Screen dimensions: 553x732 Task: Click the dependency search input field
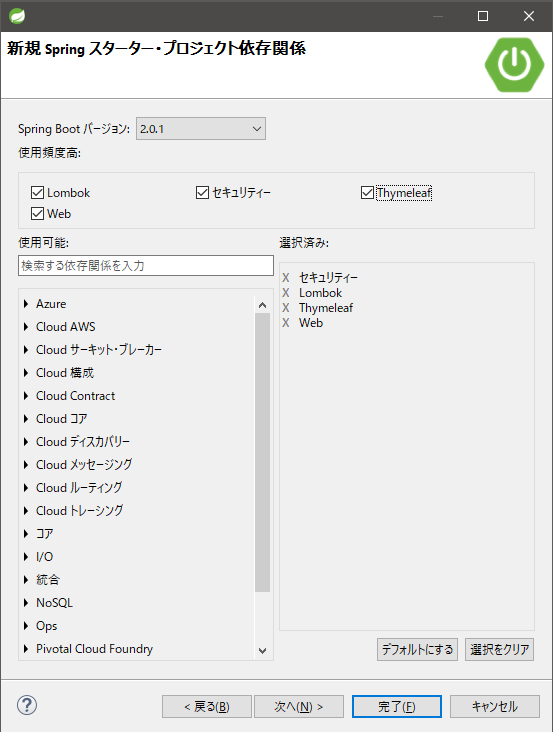146,265
